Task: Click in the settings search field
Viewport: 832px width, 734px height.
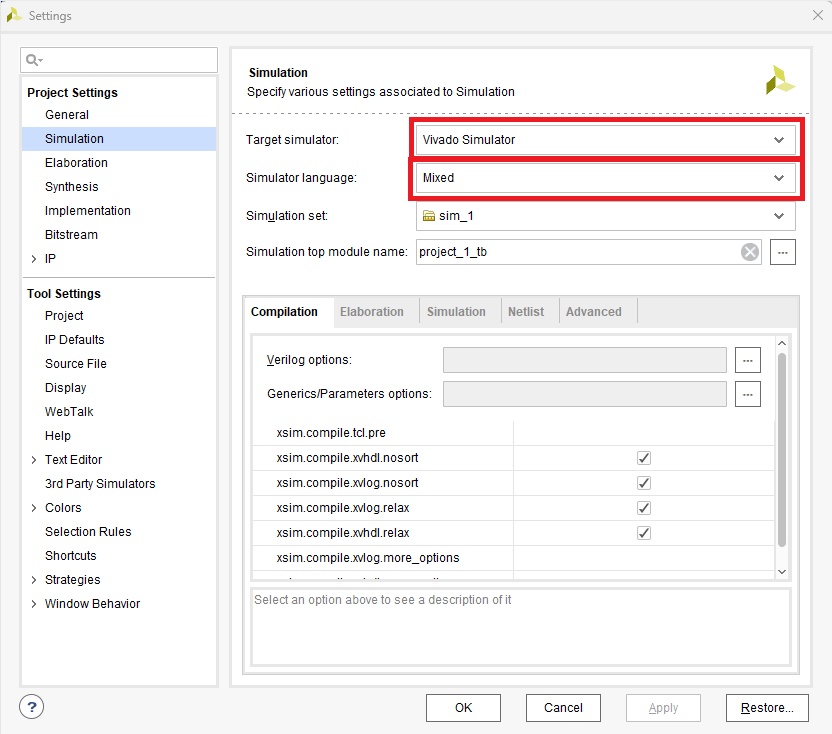Action: click(x=119, y=60)
